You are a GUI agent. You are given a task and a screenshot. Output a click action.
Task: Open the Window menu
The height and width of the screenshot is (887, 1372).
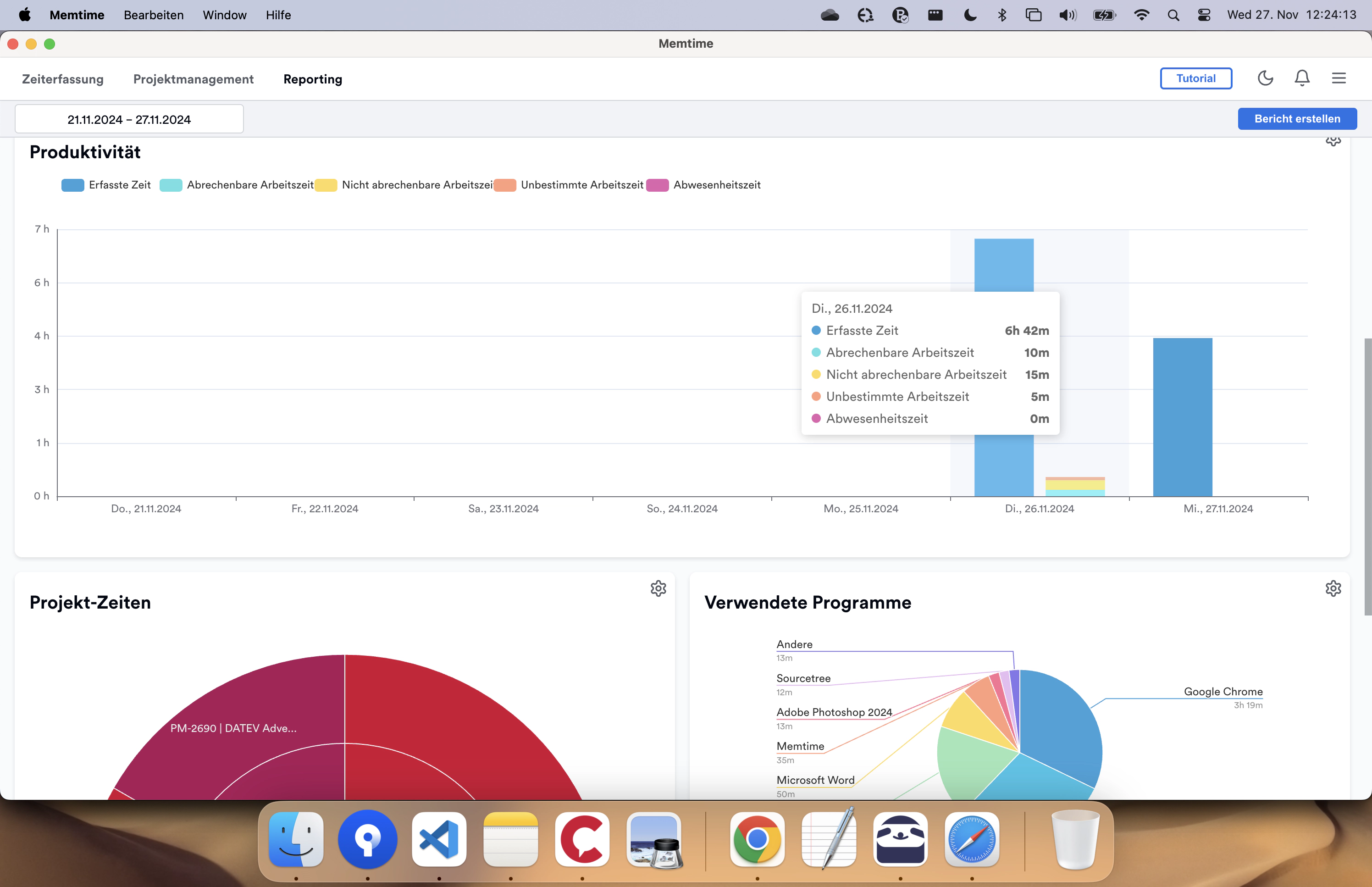[x=225, y=15]
